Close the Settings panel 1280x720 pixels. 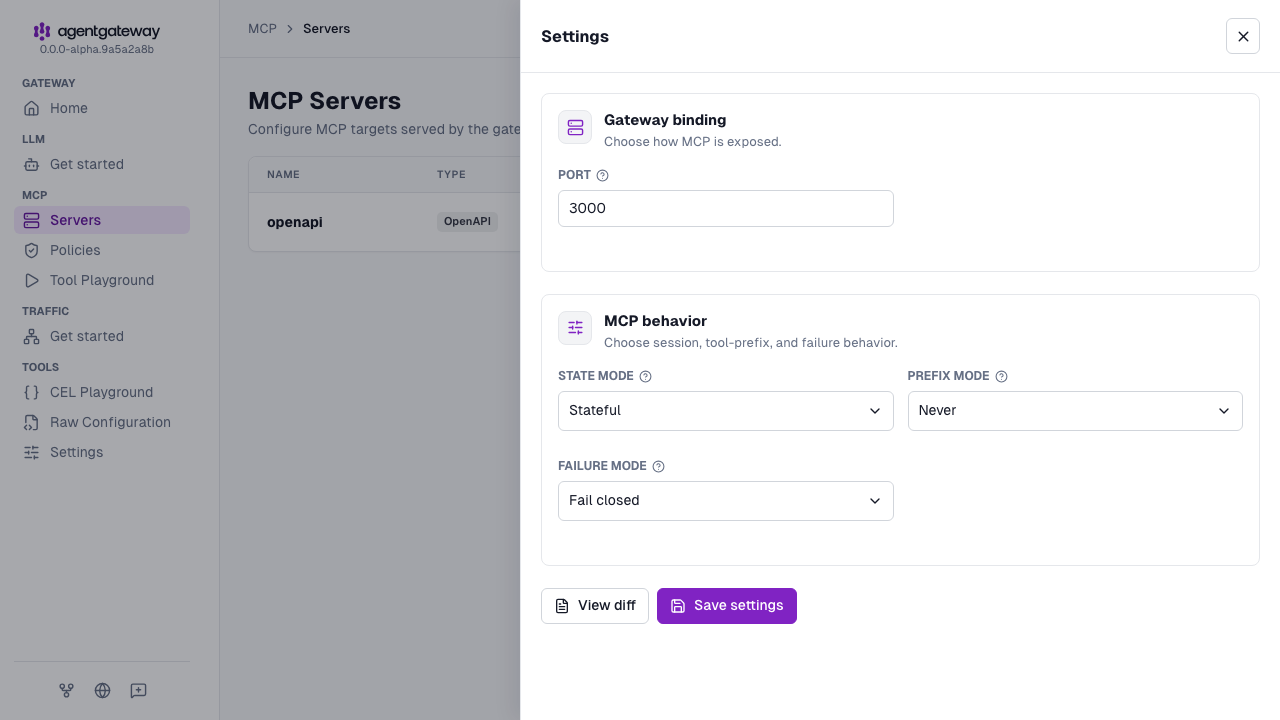pos(1243,36)
